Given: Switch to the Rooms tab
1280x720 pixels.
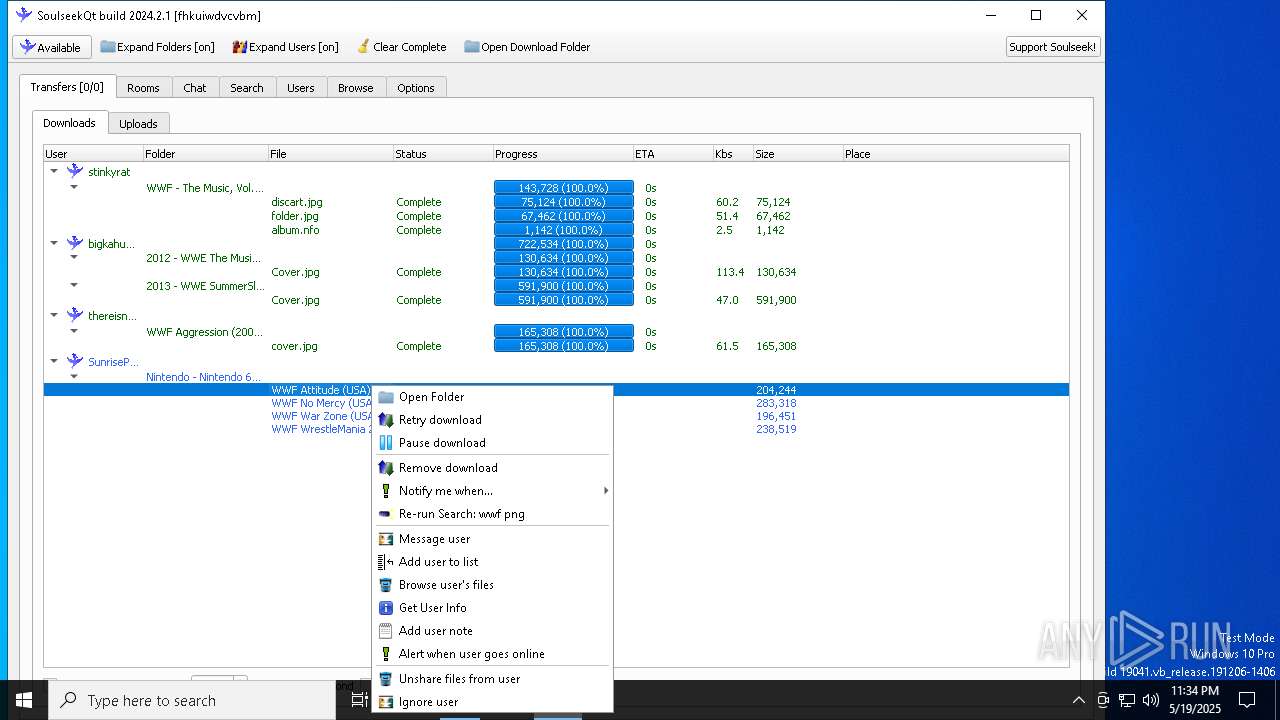Looking at the screenshot, I should 143,88.
